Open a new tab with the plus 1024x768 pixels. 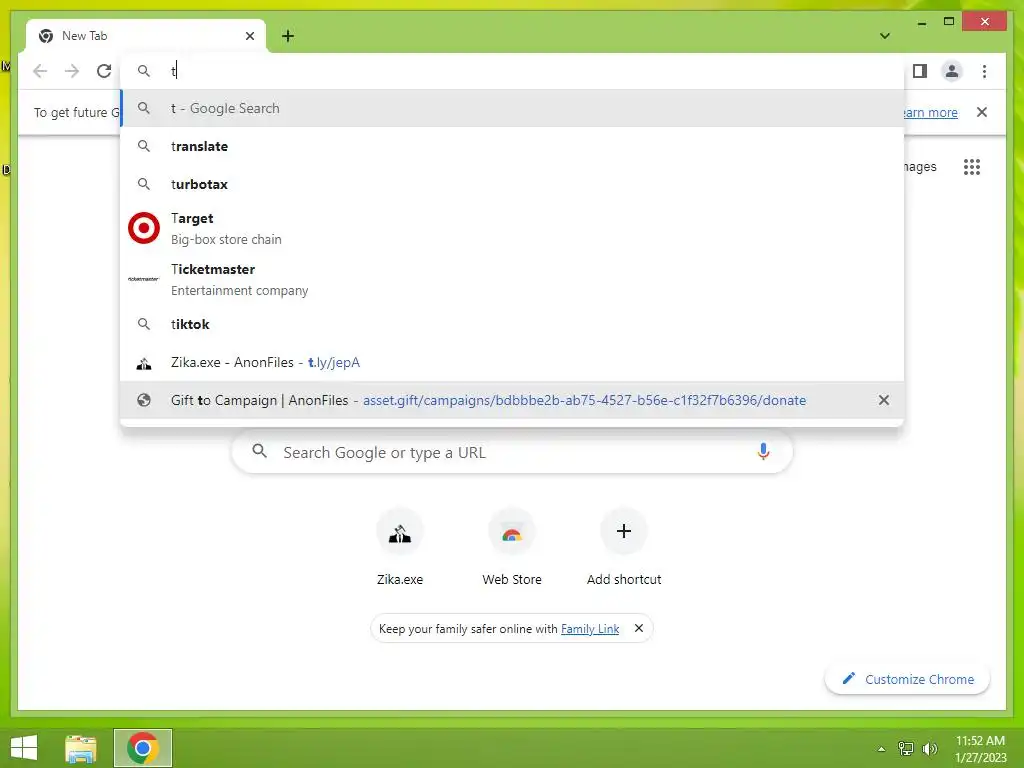coord(288,36)
